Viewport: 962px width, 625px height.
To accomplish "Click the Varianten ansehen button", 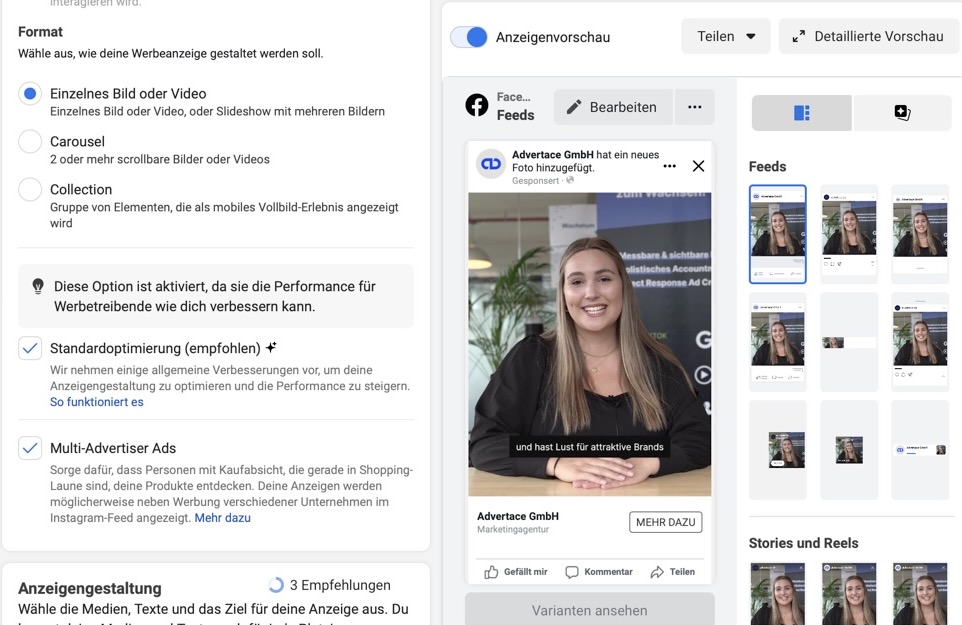I will click(590, 609).
